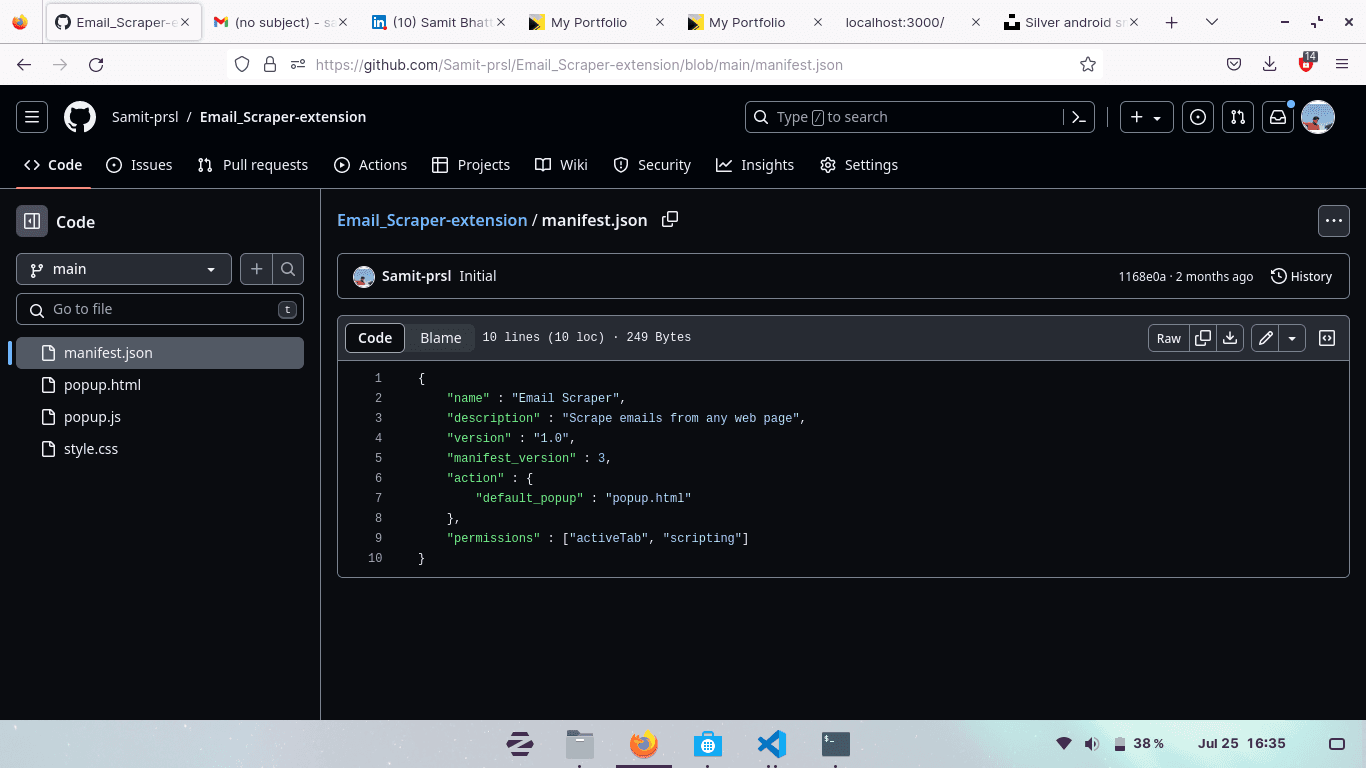This screenshot has width=1366, height=768.
Task: Open the symbols panel icon
Action: (1327, 338)
